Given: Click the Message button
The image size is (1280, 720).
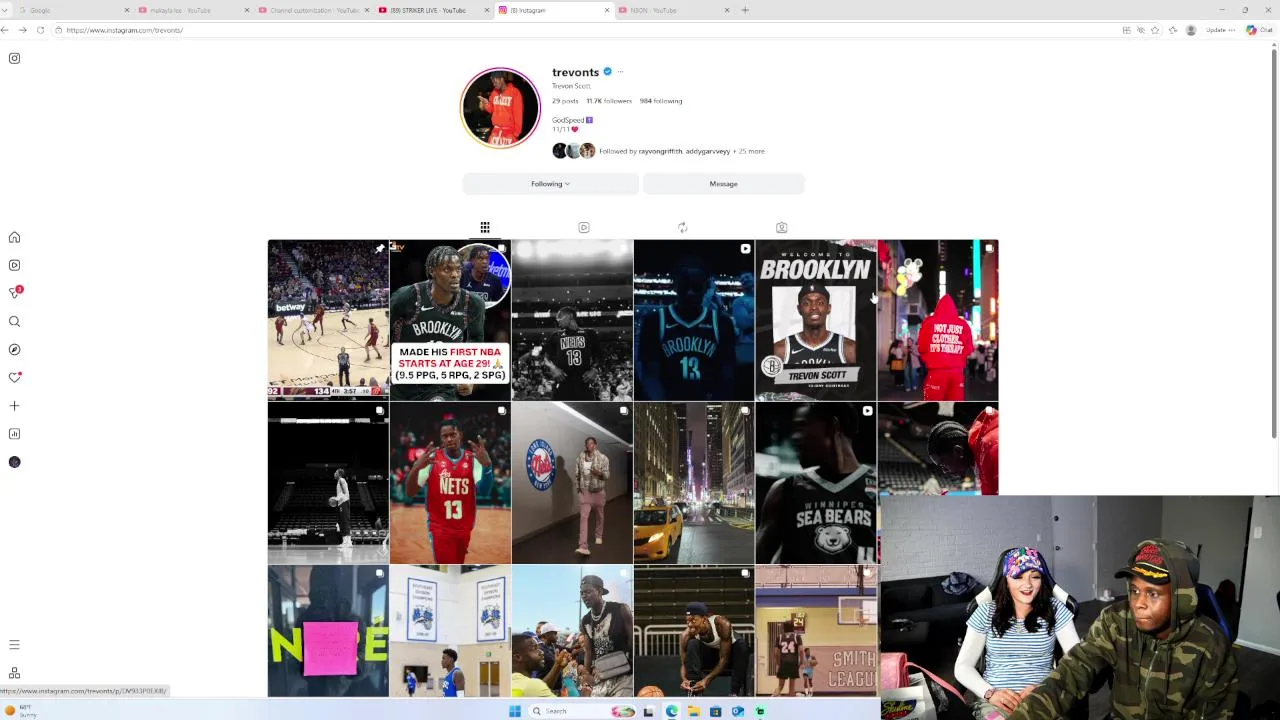Looking at the screenshot, I should (723, 184).
